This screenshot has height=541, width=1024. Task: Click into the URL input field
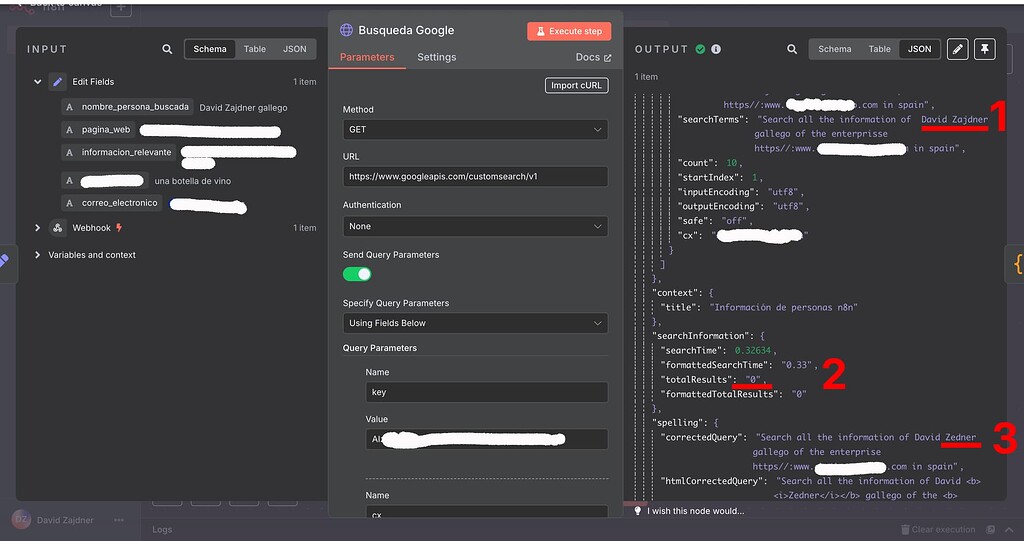click(x=475, y=177)
